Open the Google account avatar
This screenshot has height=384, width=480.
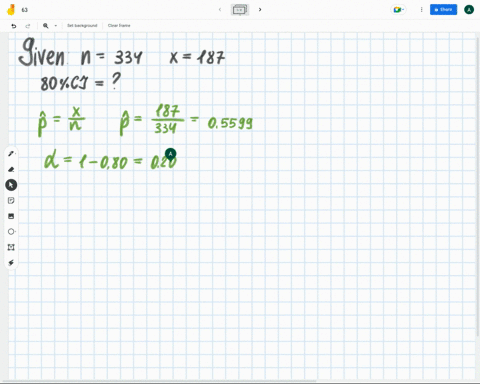(x=469, y=10)
